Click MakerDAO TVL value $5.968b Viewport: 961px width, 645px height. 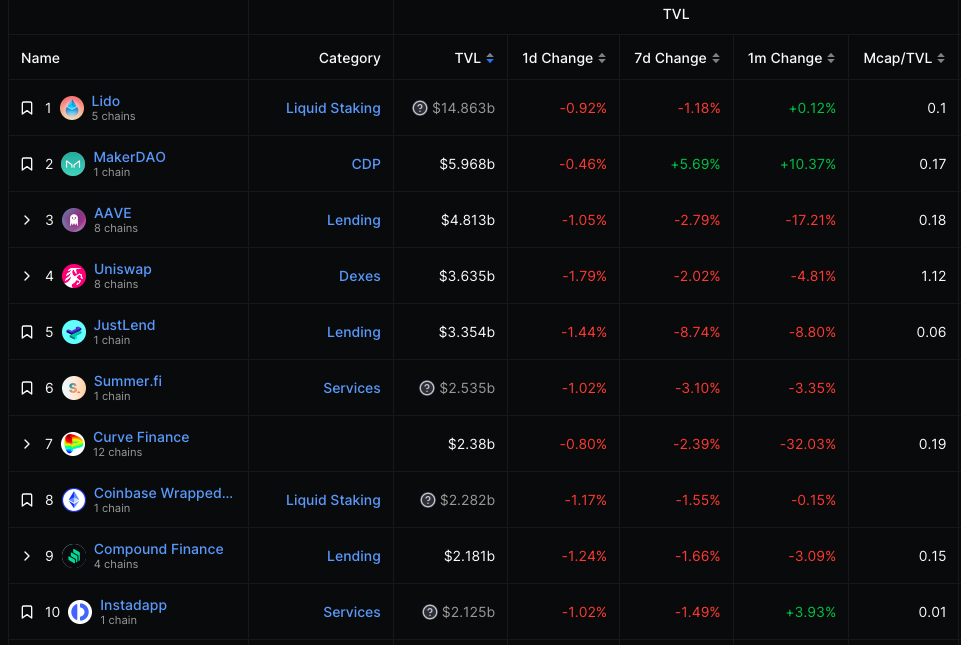point(467,164)
